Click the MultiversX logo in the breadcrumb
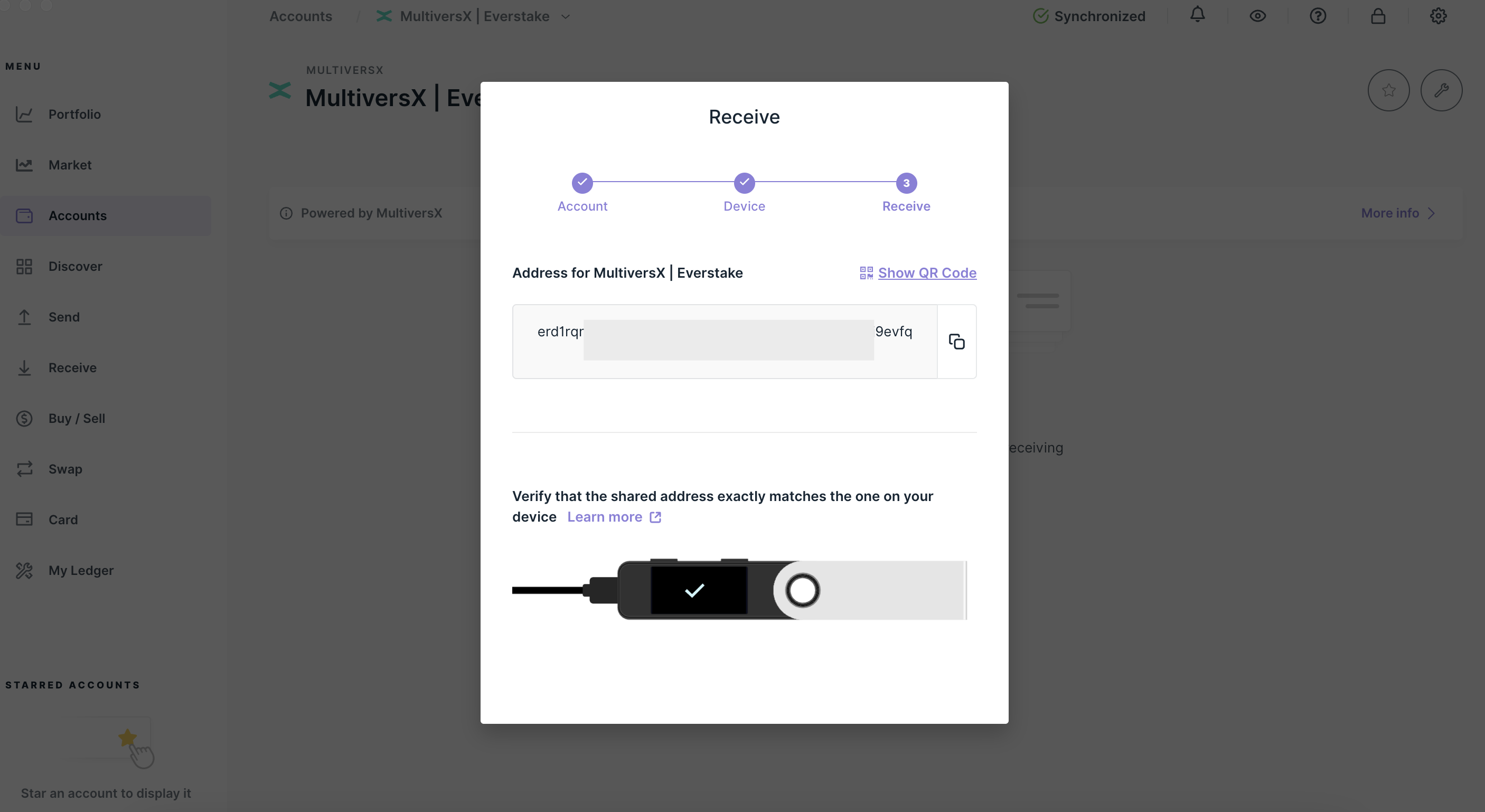Viewport: 1485px width, 812px height. coord(383,15)
